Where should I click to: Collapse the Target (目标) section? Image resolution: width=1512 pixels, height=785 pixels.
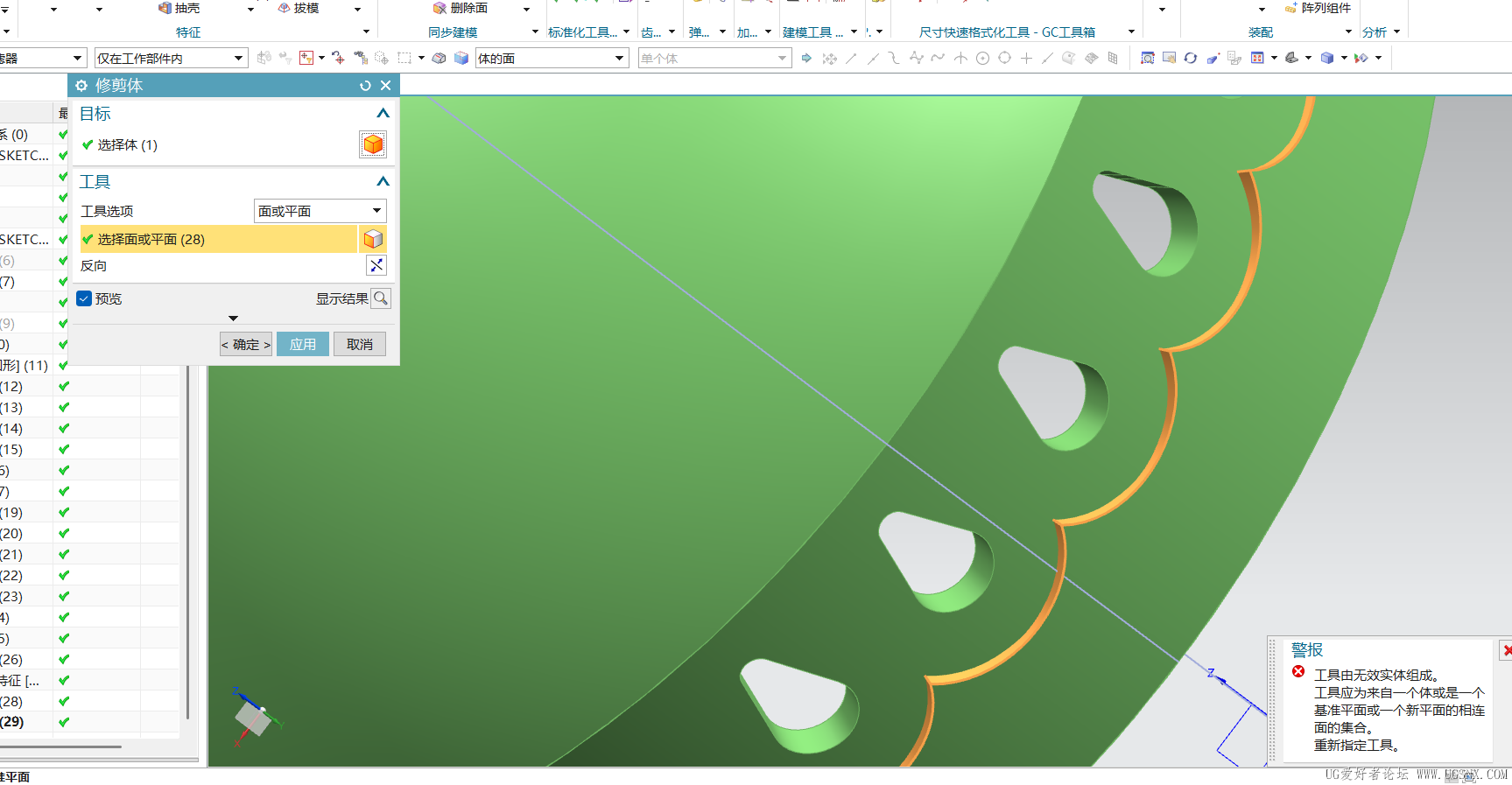[x=383, y=114]
